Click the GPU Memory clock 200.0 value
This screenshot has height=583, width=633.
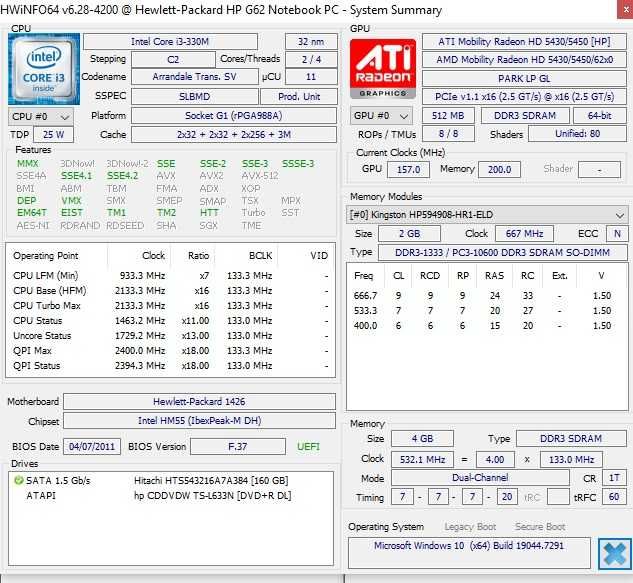pyautogui.click(x=499, y=169)
